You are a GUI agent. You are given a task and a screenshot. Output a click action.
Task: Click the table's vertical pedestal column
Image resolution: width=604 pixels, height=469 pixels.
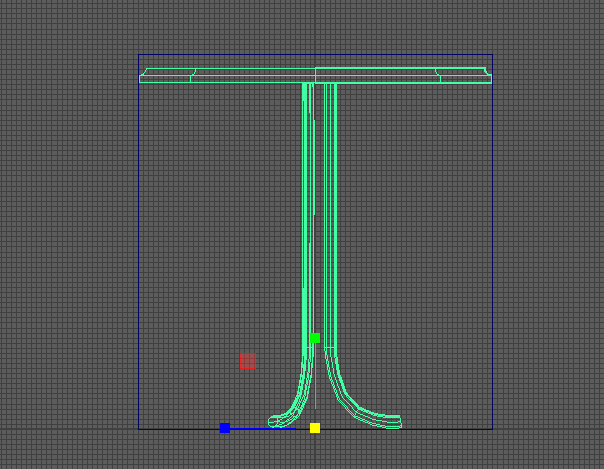tap(320, 220)
